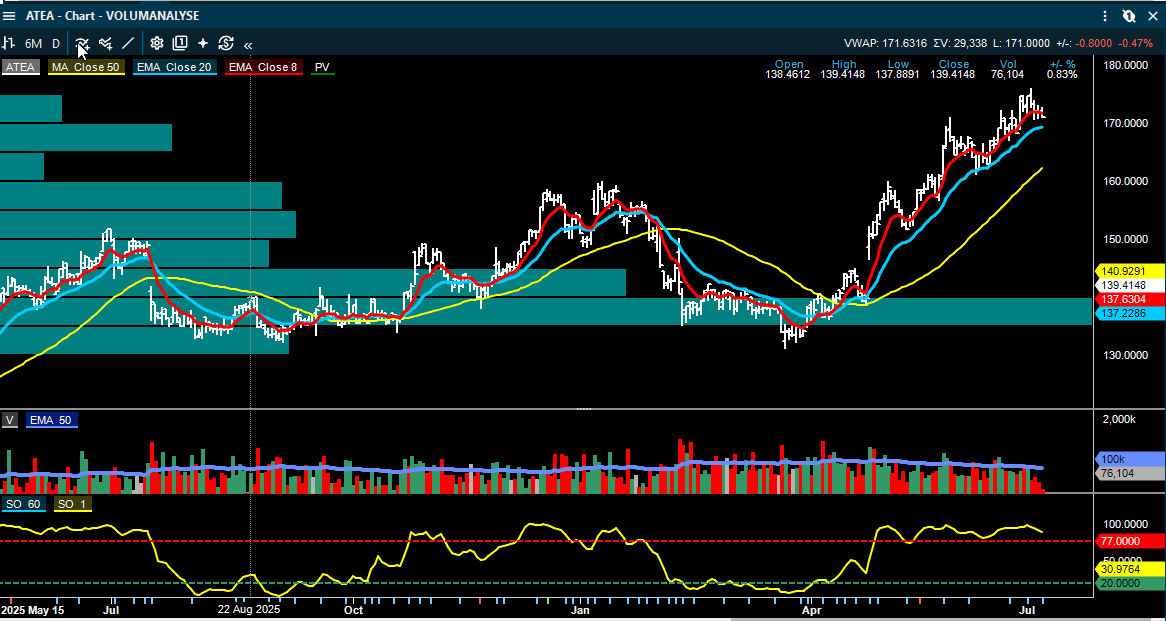Select the MA Close 50 legend
Image resolution: width=1166 pixels, height=621 pixels.
click(85, 68)
